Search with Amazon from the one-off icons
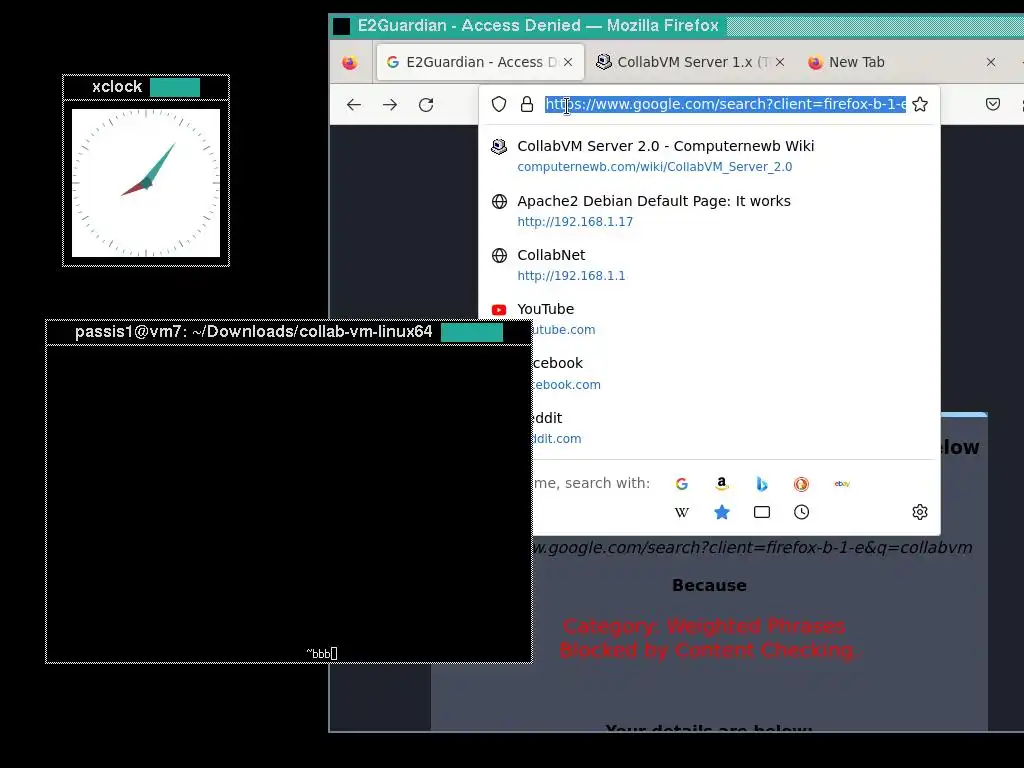Image resolution: width=1024 pixels, height=768 pixels. click(x=722, y=484)
